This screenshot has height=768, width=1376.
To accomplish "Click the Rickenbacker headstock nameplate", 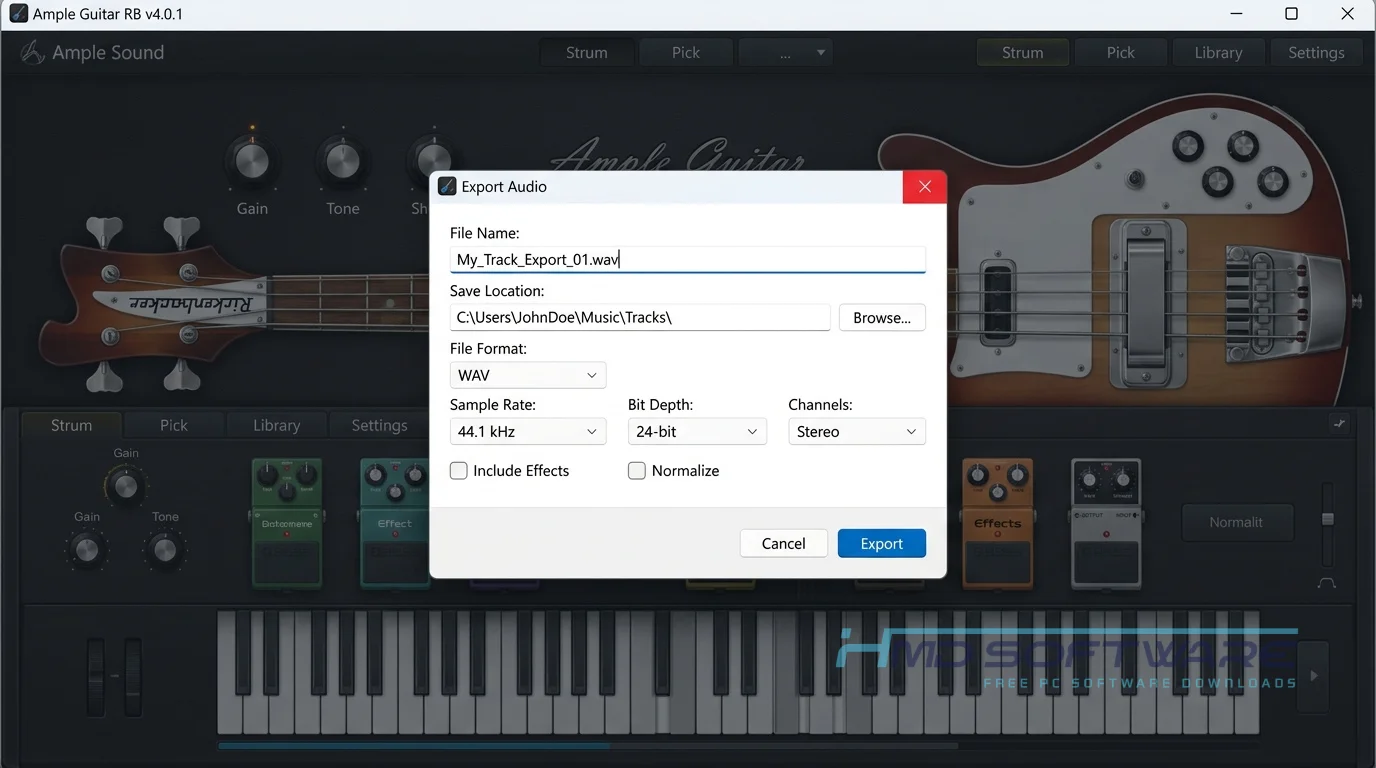I will click(x=180, y=302).
